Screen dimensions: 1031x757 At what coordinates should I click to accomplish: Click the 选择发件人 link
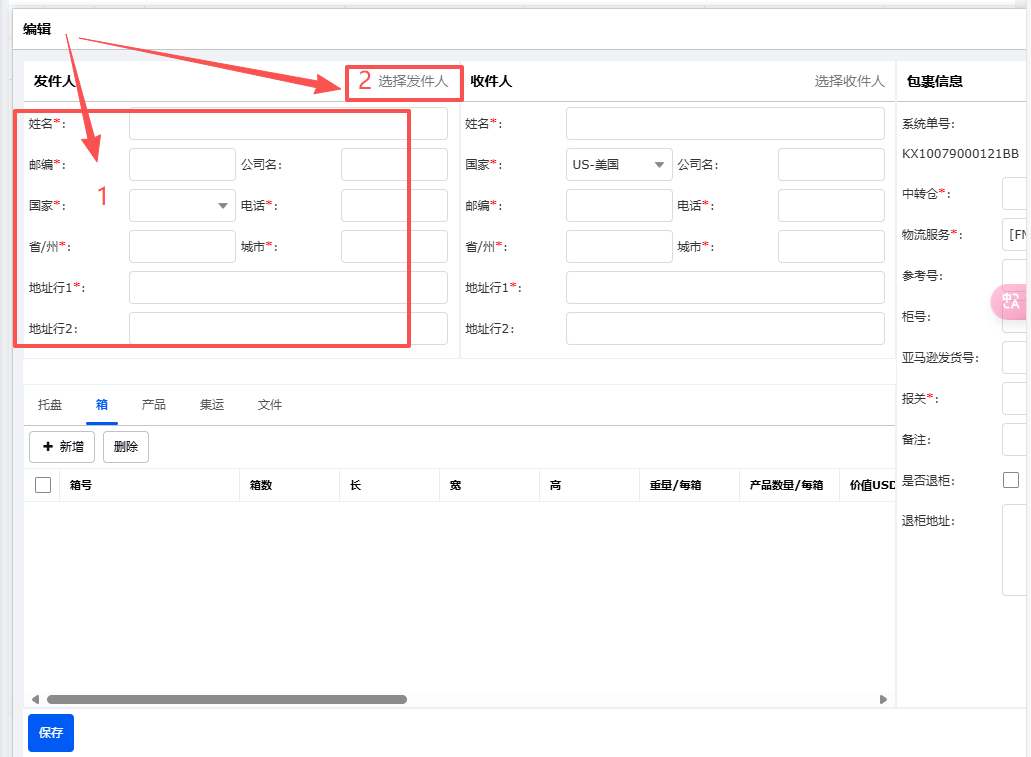[x=412, y=82]
